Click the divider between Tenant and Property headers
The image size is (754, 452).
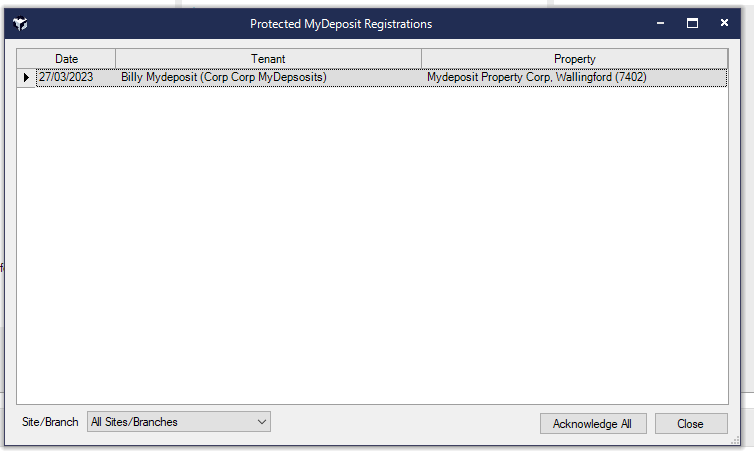[421, 59]
